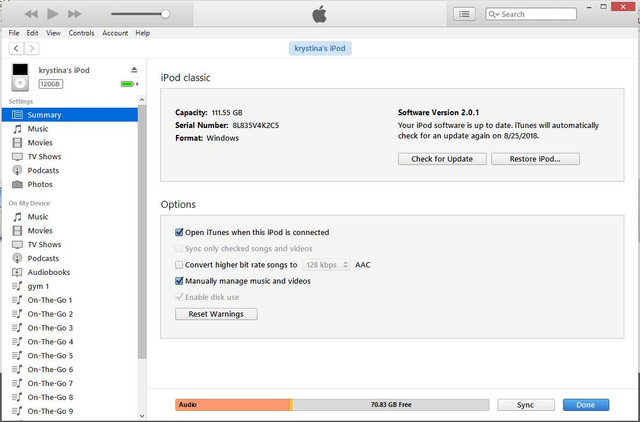Open the On-The-Go 9 playlist
Screen dimensions: 640x422
[70, 411]
